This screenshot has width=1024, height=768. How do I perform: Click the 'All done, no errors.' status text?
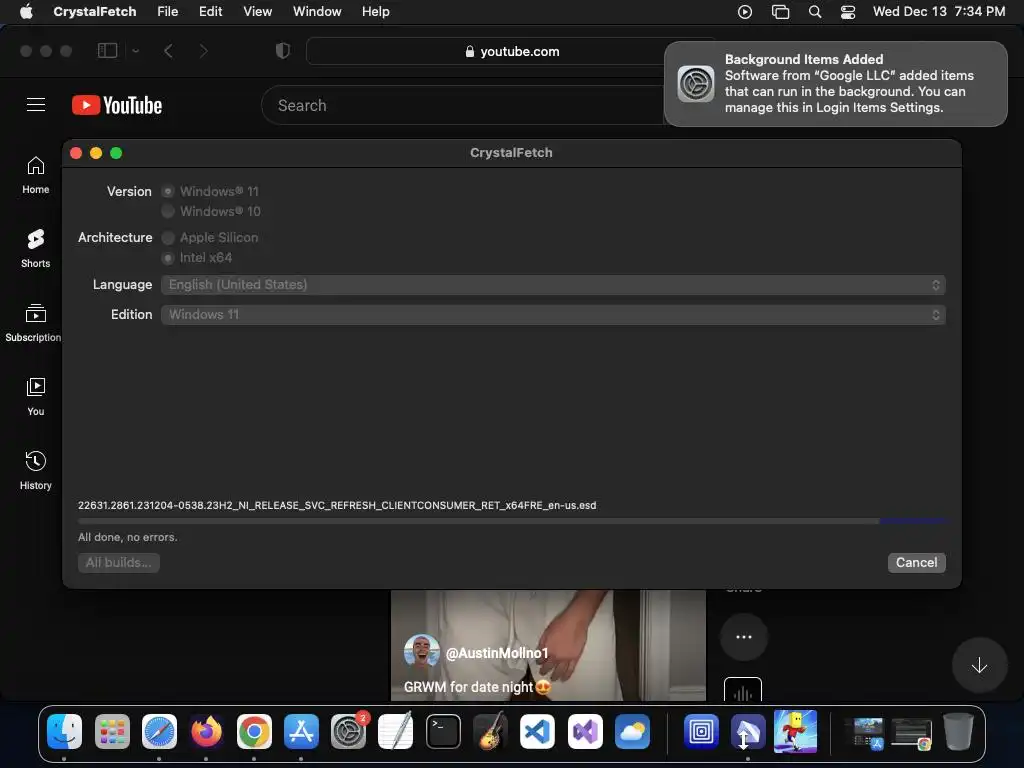point(127,537)
